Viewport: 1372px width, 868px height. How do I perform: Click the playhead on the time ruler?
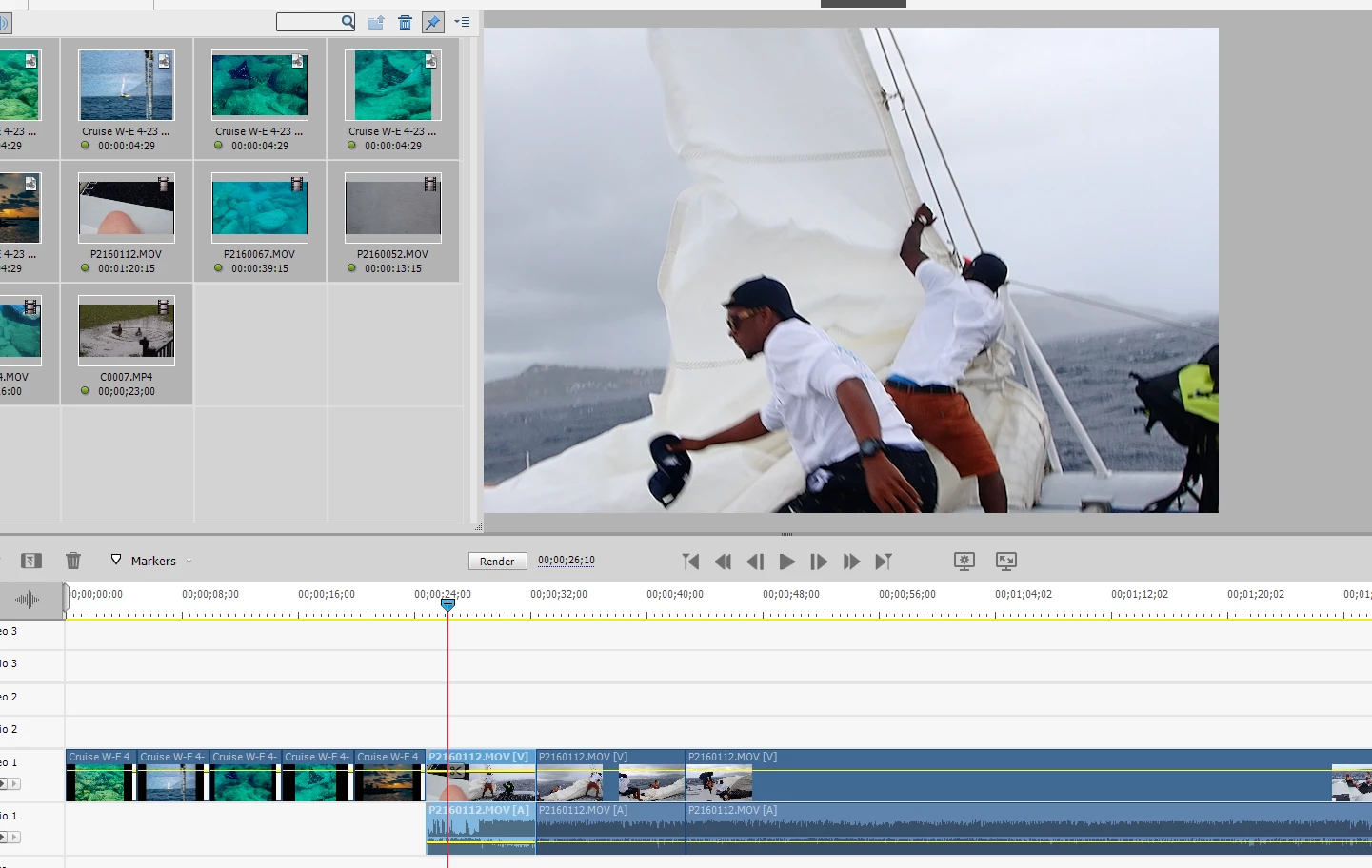(447, 604)
